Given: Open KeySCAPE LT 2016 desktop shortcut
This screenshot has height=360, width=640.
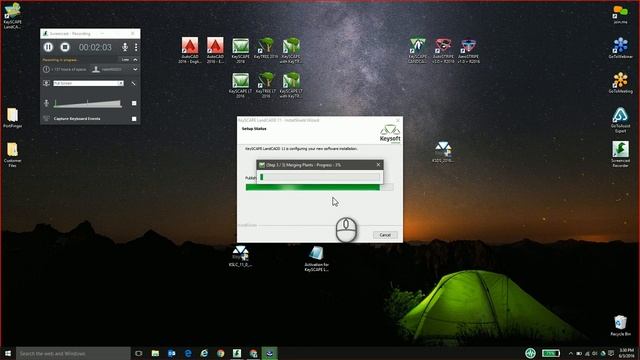Looking at the screenshot, I should click(240, 85).
